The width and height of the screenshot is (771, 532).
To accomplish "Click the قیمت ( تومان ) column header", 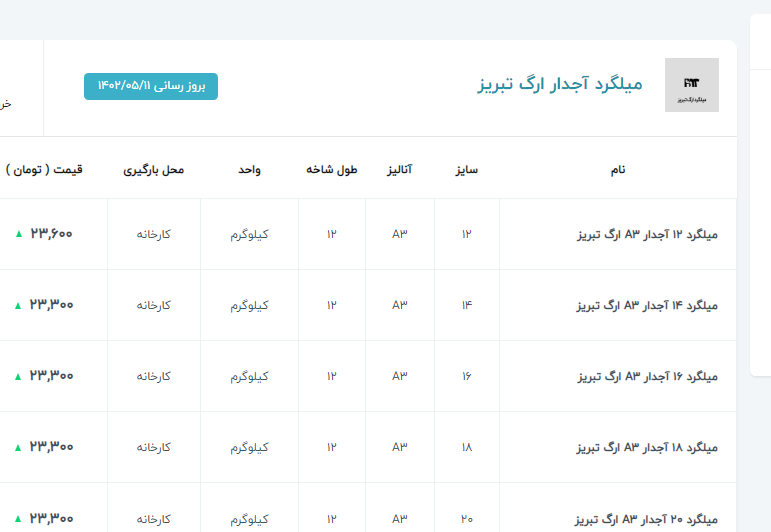I will [x=44, y=169].
